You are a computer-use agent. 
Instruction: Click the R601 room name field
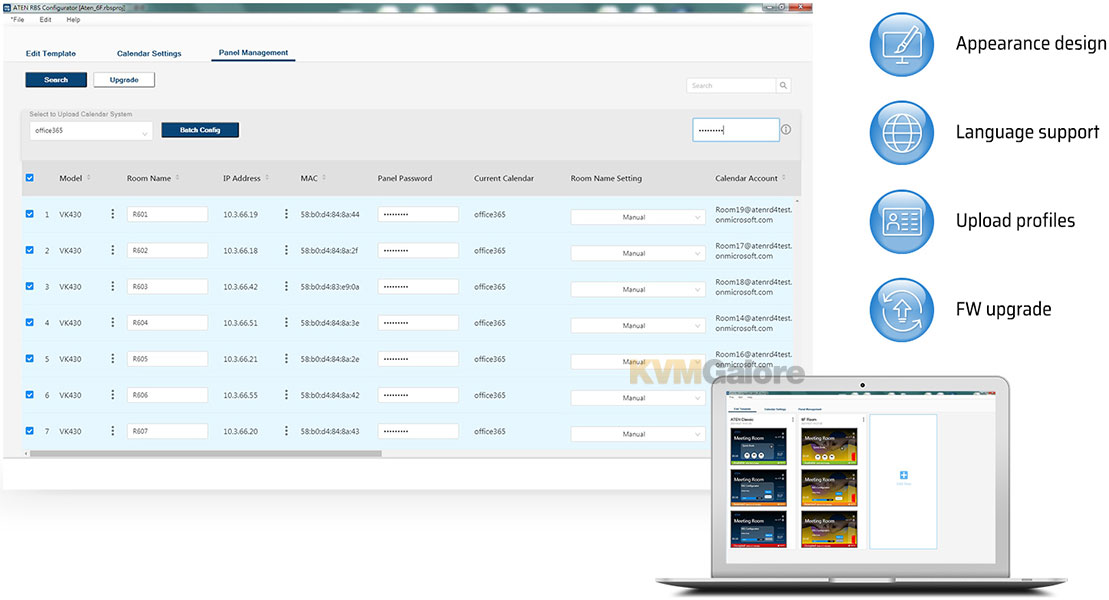click(168, 214)
